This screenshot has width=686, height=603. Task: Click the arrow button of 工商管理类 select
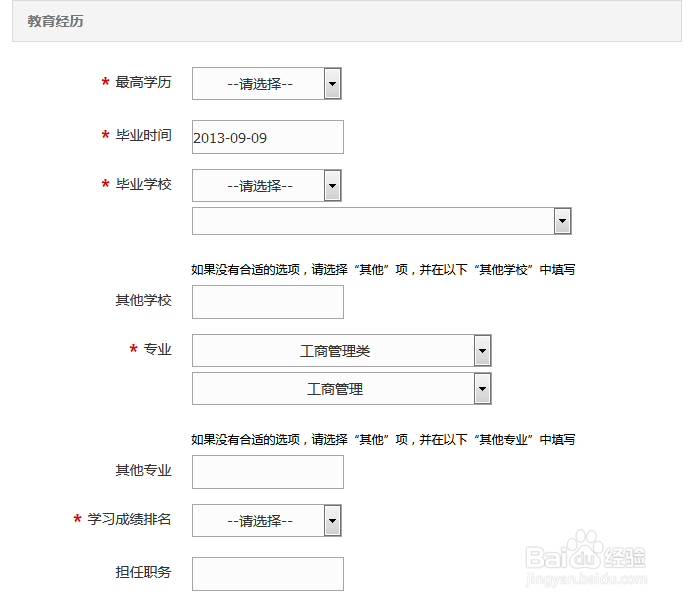point(482,351)
